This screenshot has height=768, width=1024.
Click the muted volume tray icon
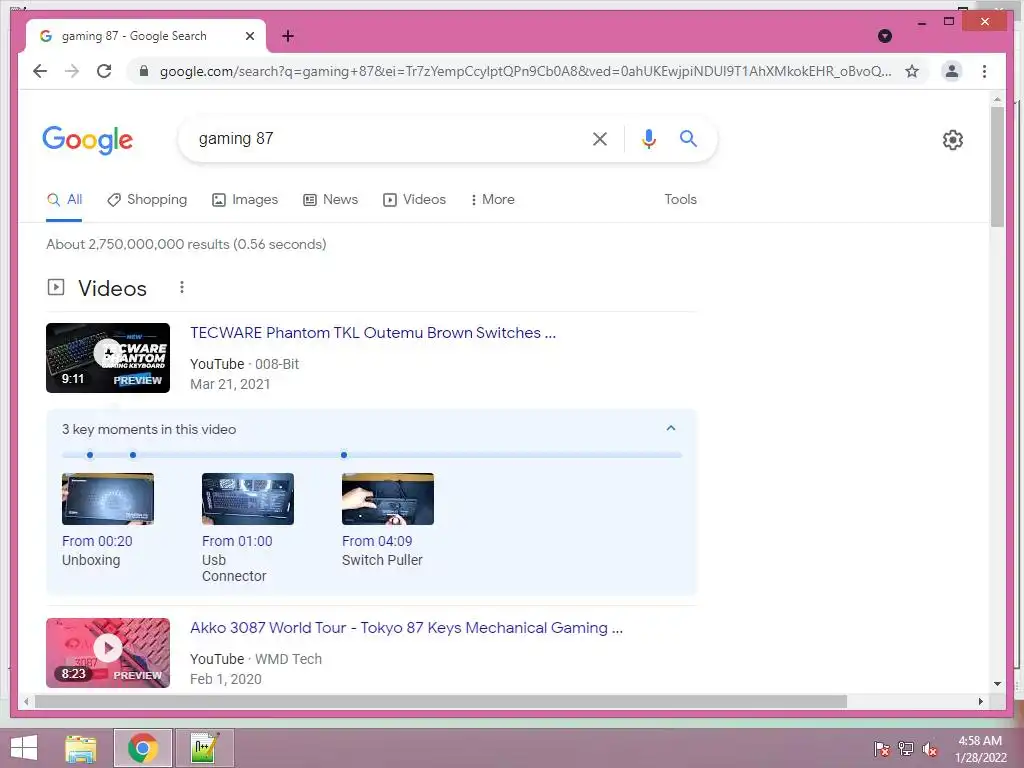930,748
